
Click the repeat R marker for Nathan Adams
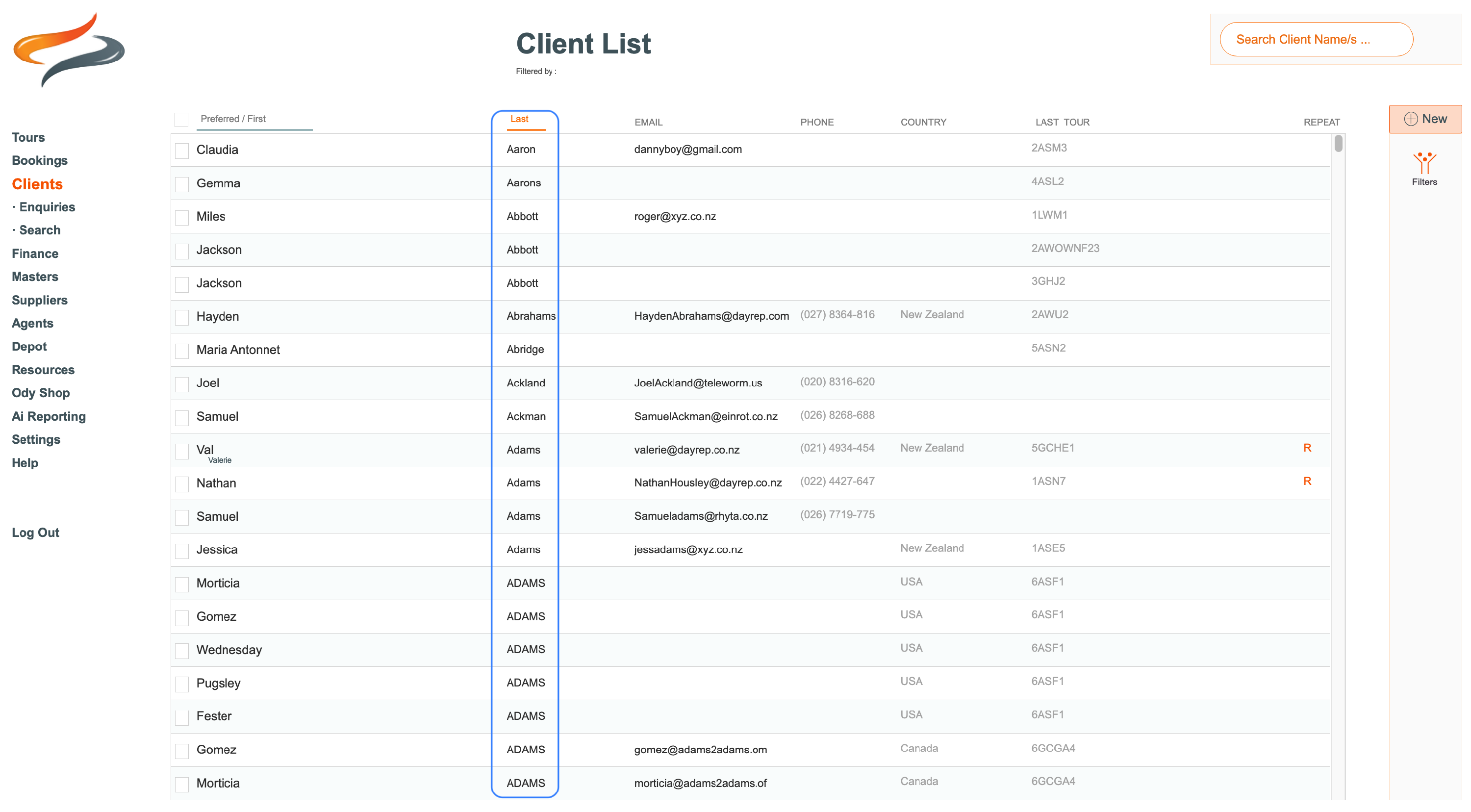point(1307,482)
